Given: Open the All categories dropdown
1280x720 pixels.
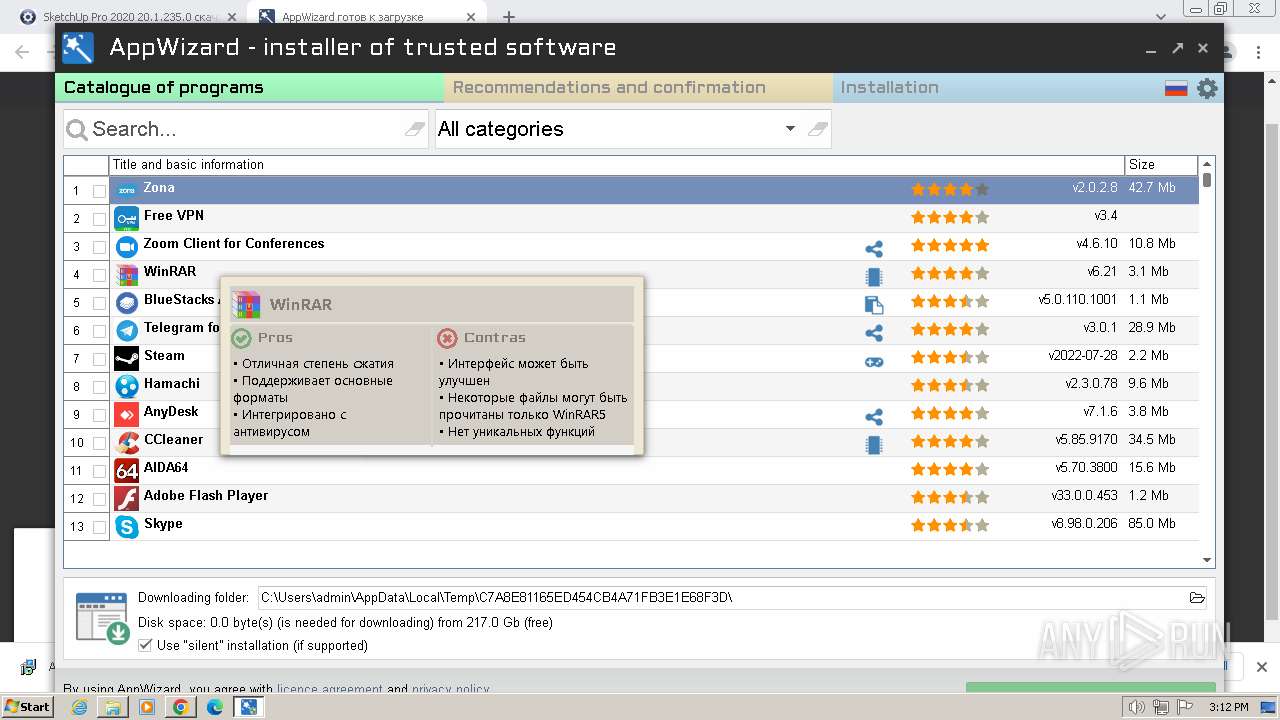Looking at the screenshot, I should pyautogui.click(x=790, y=129).
